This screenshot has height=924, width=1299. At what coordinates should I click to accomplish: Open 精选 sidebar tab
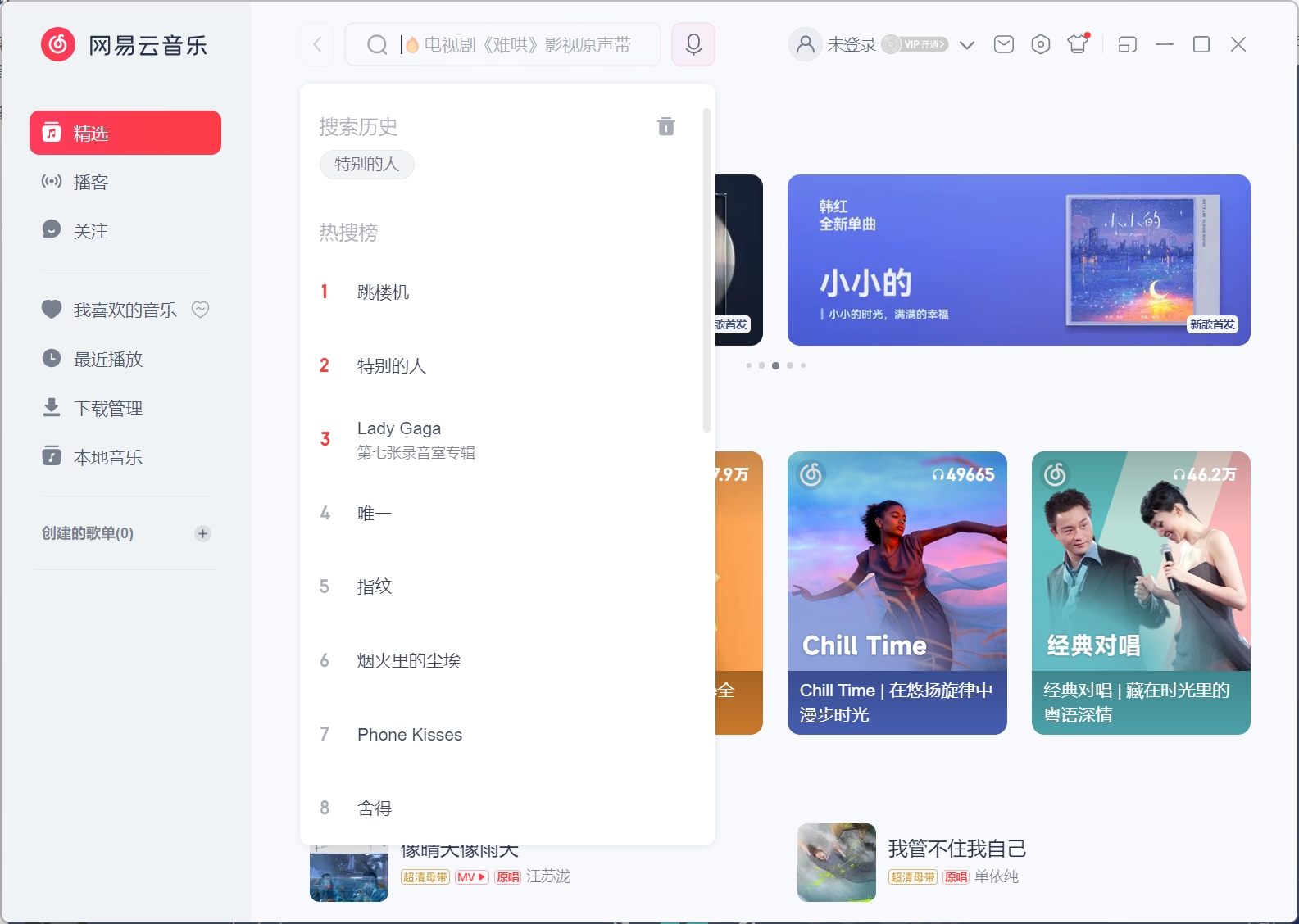(x=125, y=133)
